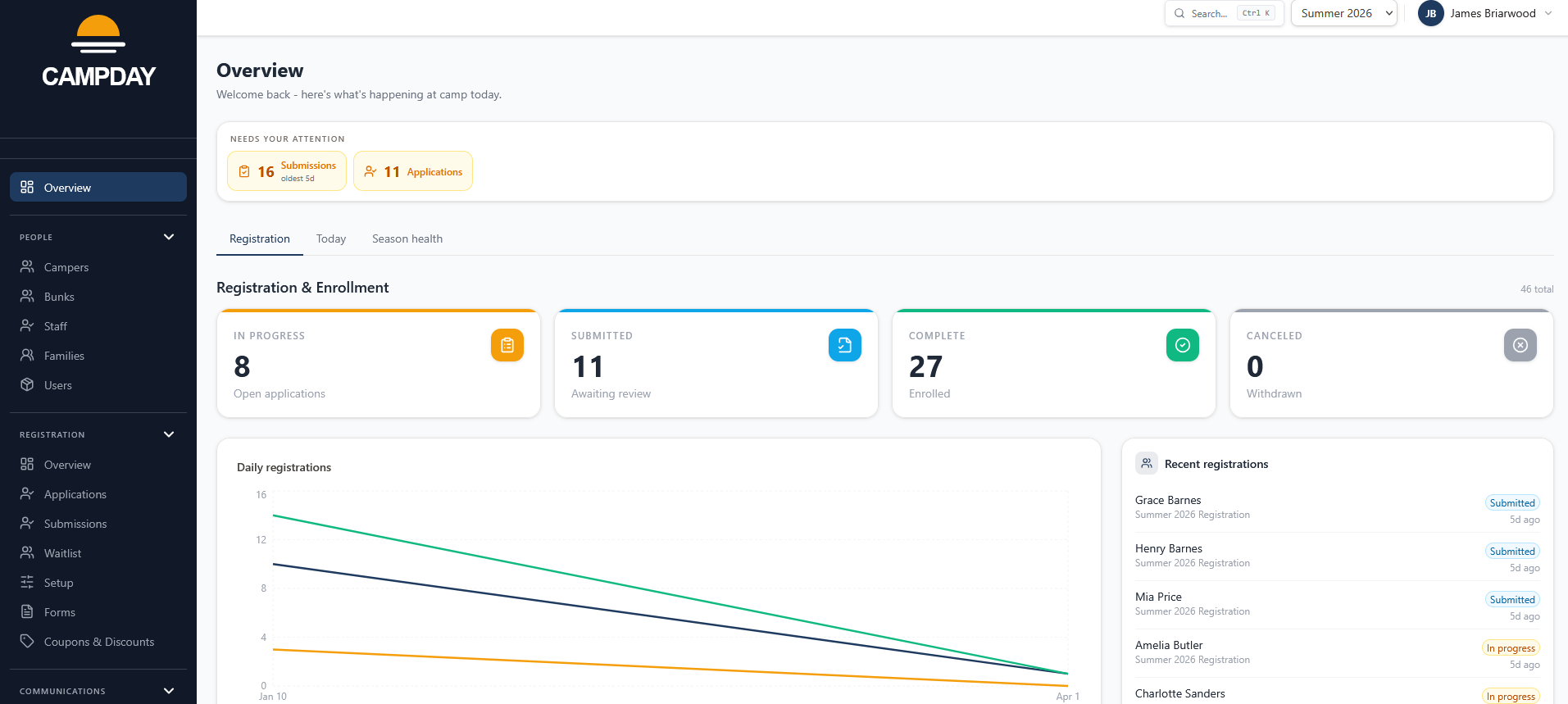Click the highlighted Overview dashboard icon
This screenshot has width=1568, height=704.
point(27,187)
